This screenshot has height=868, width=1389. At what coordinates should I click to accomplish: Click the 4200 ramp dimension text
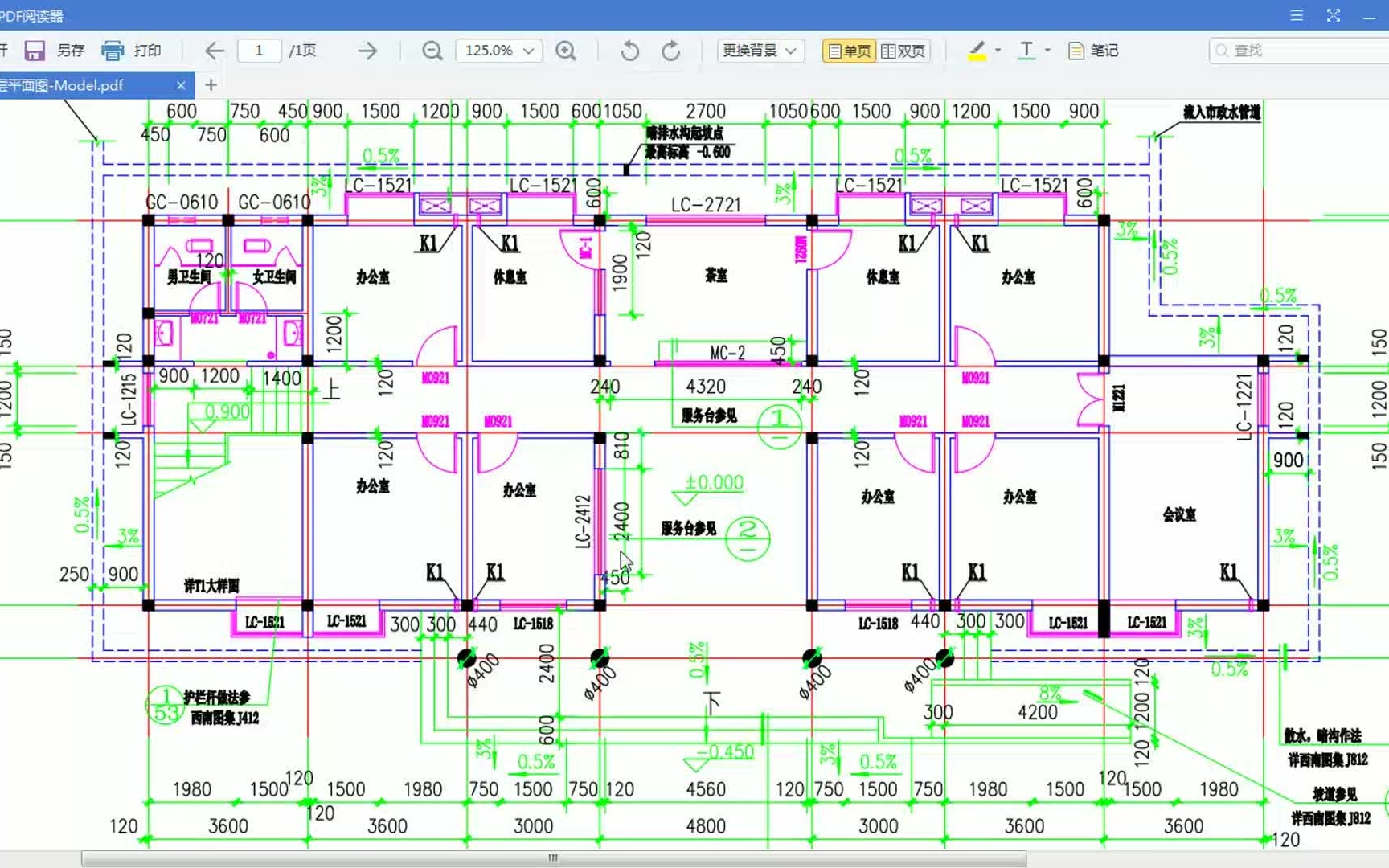1038,712
